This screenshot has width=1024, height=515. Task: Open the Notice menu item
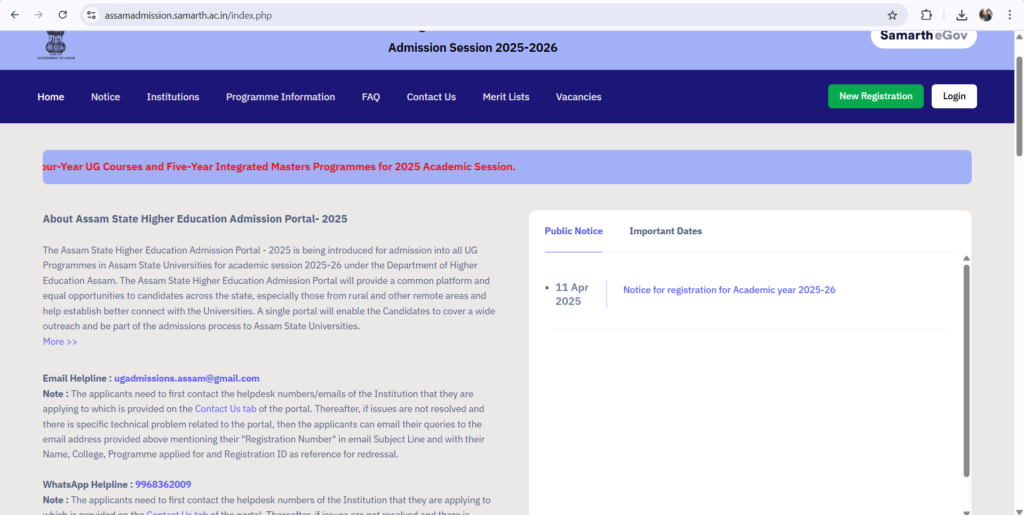click(x=105, y=97)
